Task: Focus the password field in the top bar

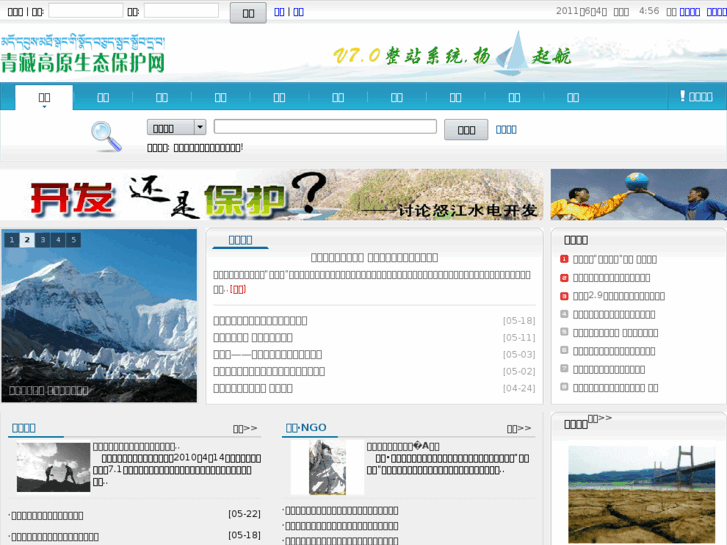Action: point(181,11)
